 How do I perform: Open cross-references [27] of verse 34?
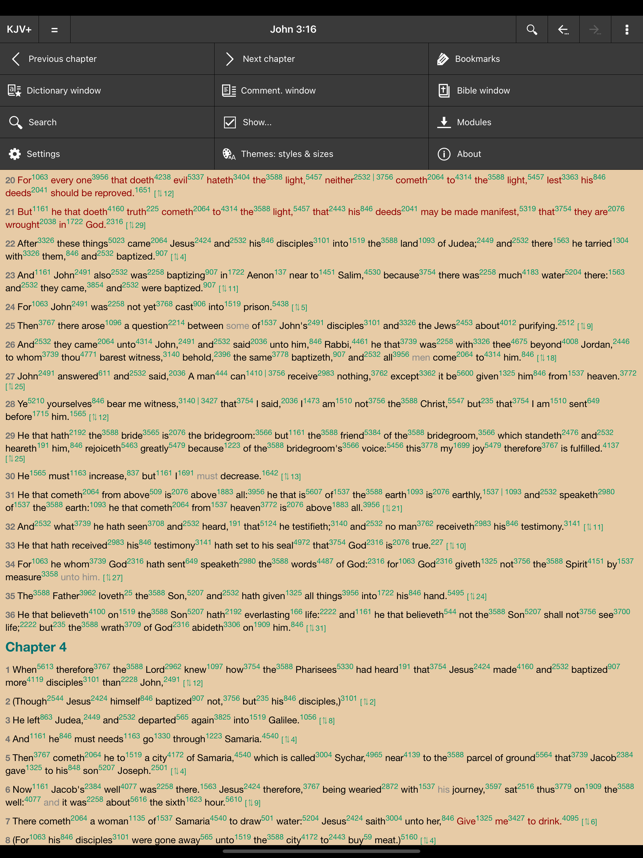(x=113, y=577)
